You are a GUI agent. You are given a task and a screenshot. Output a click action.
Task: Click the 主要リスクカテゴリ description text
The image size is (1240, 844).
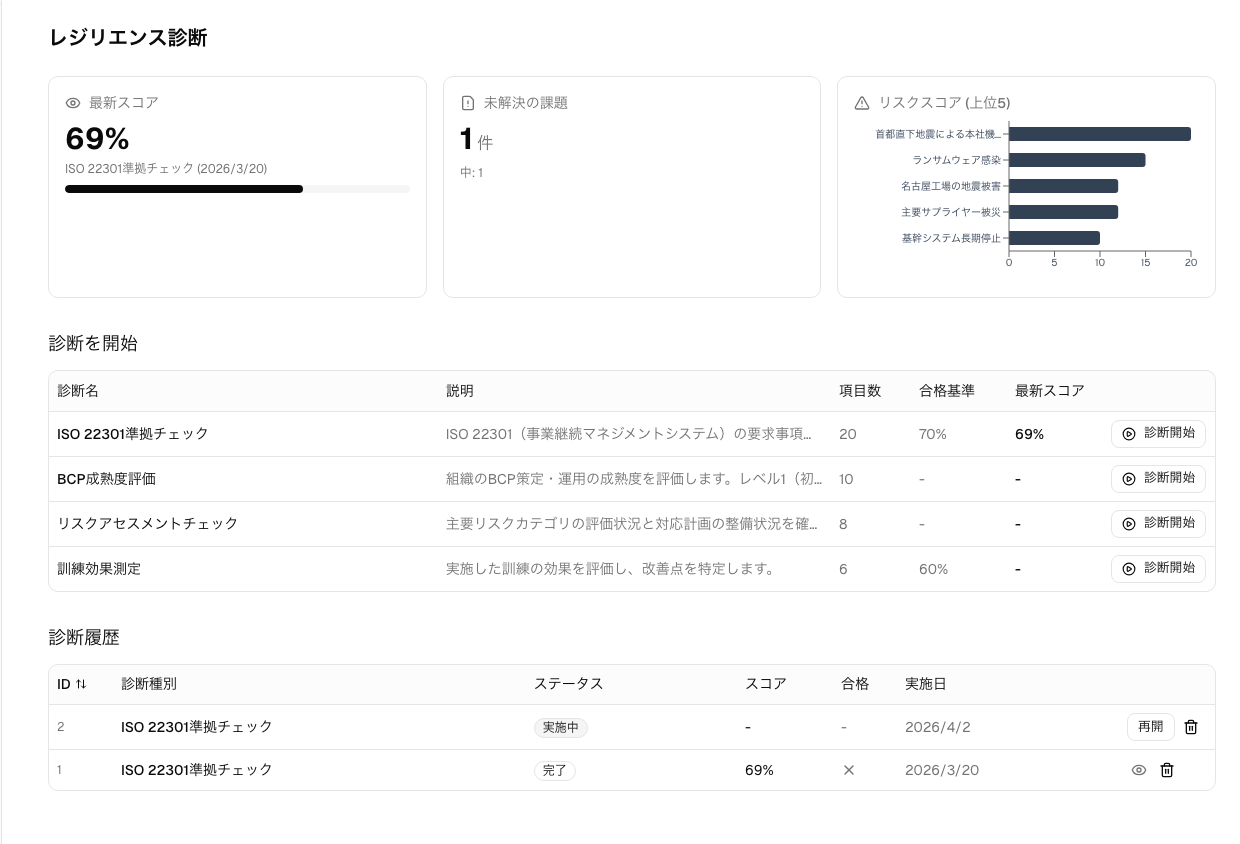pos(632,524)
